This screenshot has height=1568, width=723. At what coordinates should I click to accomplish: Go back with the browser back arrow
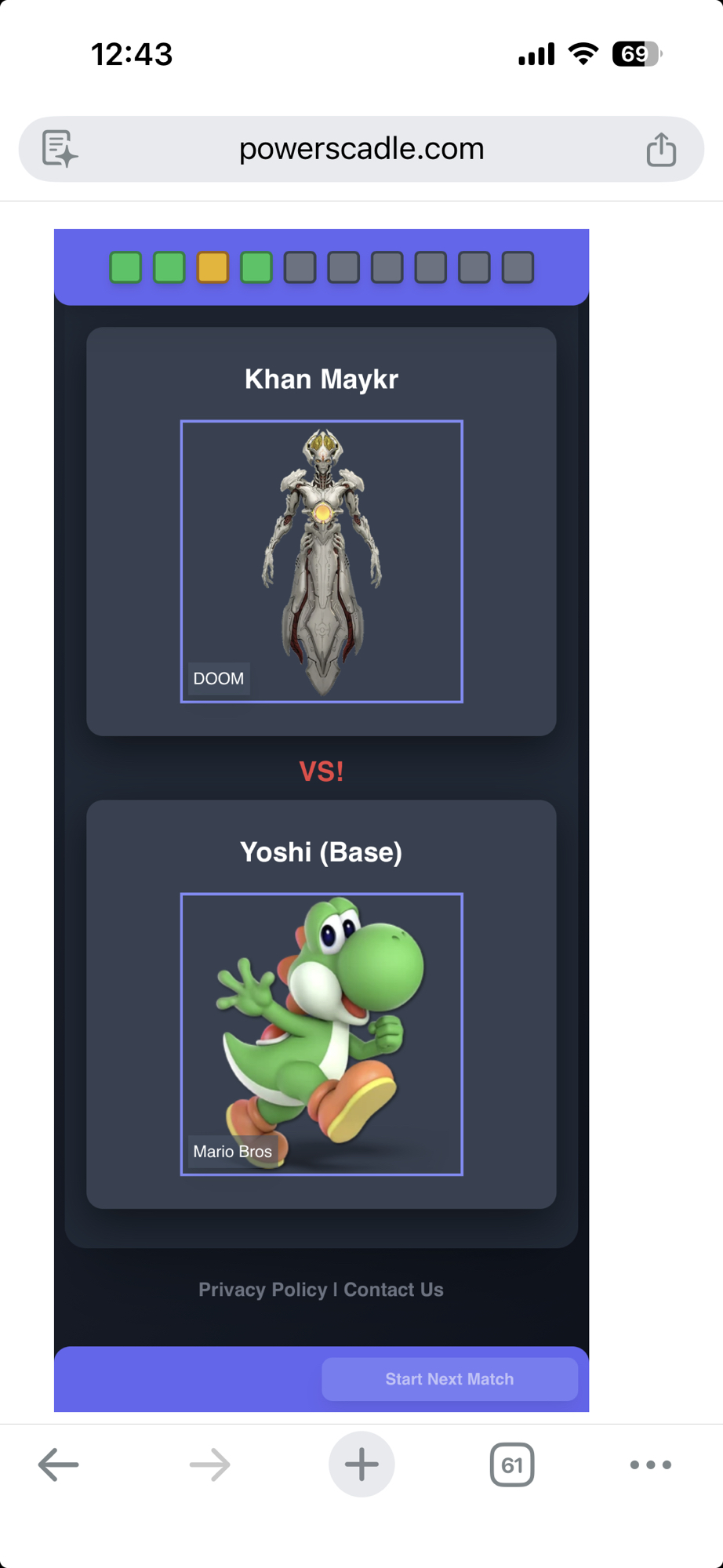pyautogui.click(x=58, y=1465)
